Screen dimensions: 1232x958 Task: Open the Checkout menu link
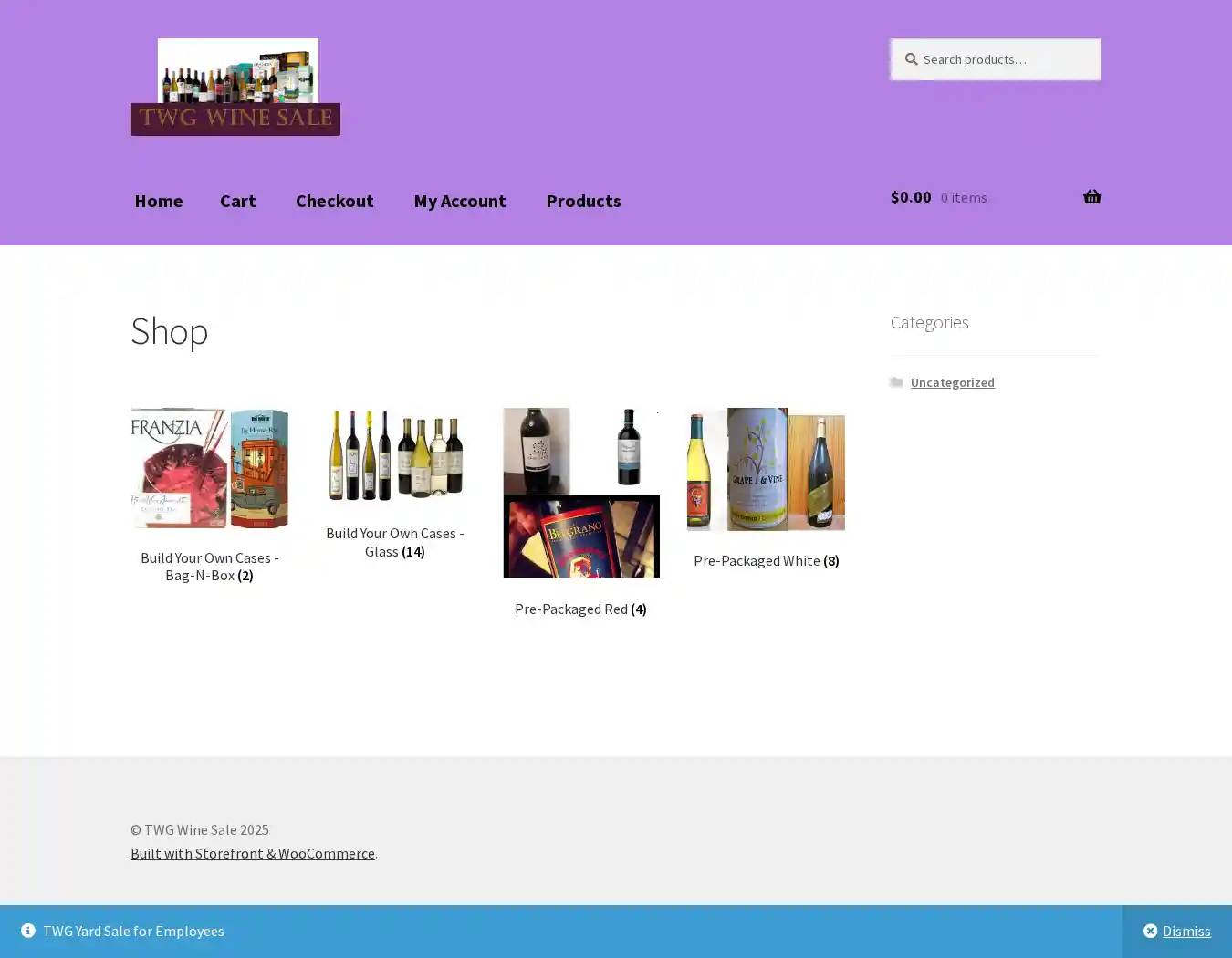coord(334,201)
